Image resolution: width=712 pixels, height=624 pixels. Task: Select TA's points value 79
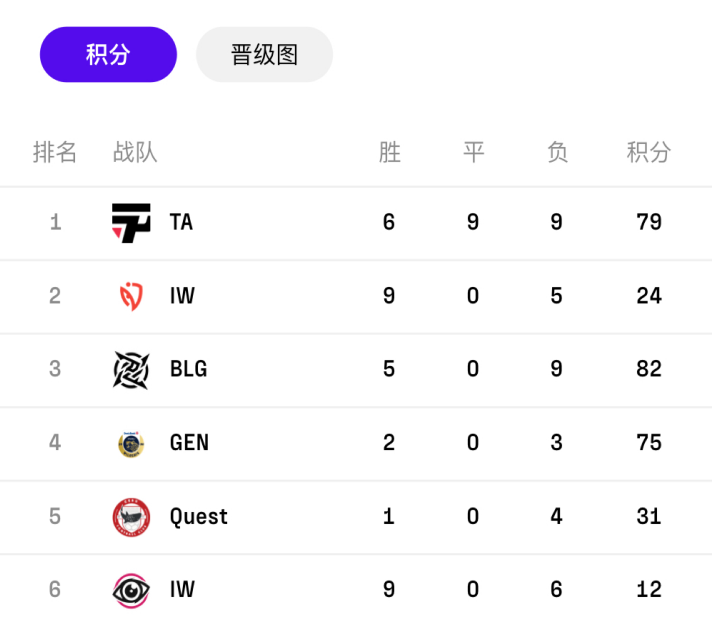[649, 222]
